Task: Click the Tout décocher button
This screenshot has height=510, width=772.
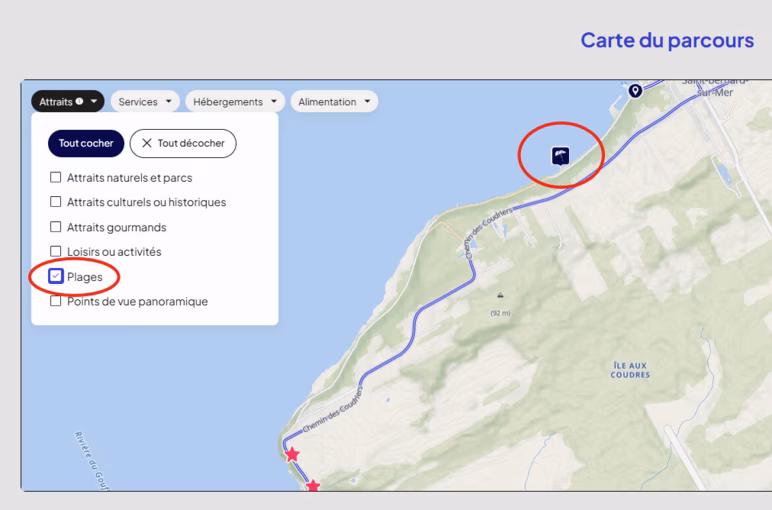Action: 183,143
